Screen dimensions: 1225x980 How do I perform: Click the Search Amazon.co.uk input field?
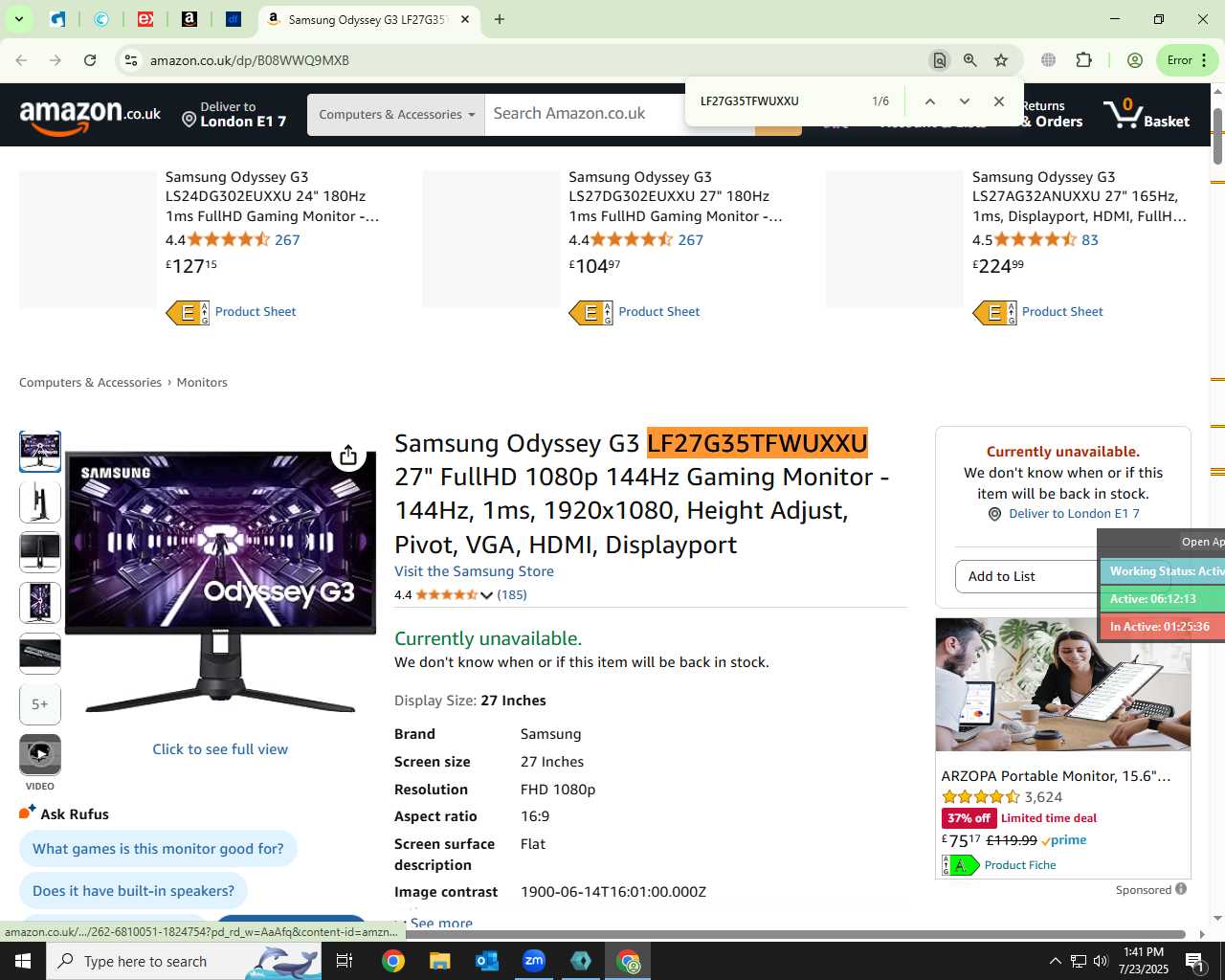click(617, 114)
